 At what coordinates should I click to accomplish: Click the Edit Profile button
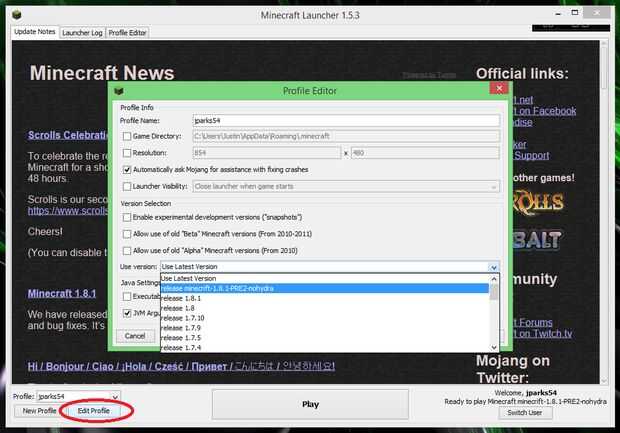(x=94, y=411)
